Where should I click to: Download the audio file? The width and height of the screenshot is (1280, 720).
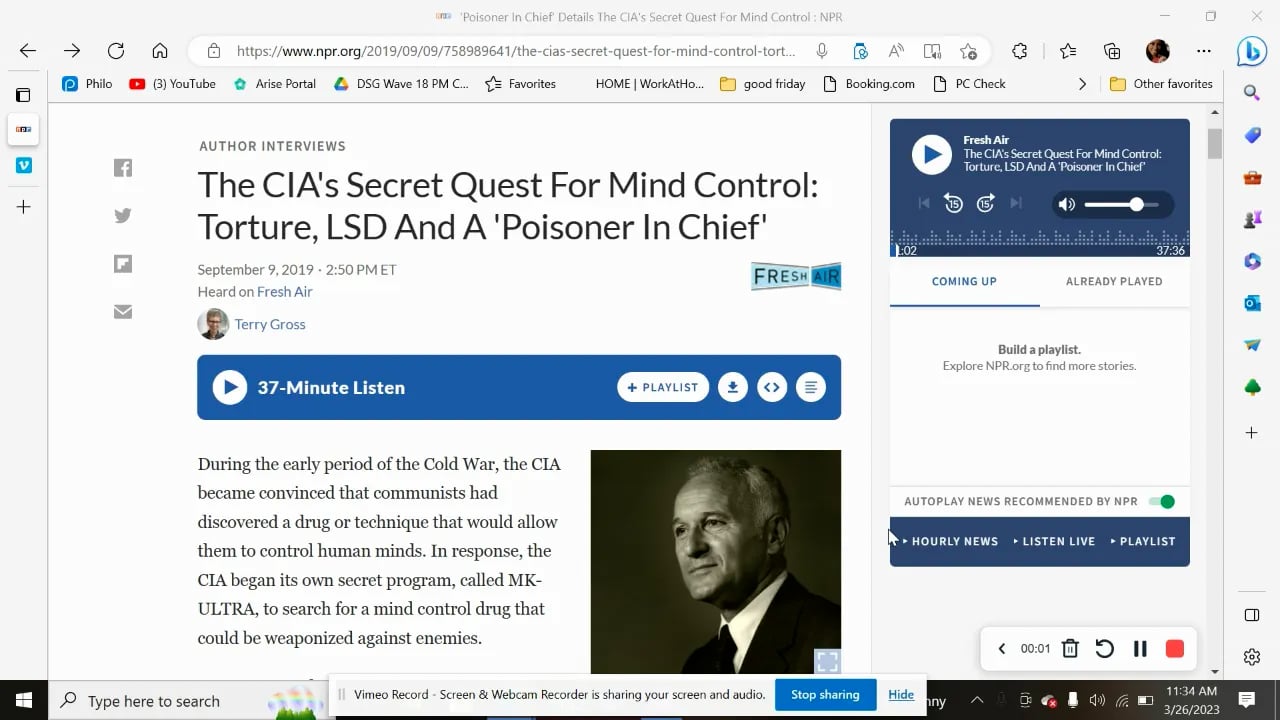coord(733,387)
